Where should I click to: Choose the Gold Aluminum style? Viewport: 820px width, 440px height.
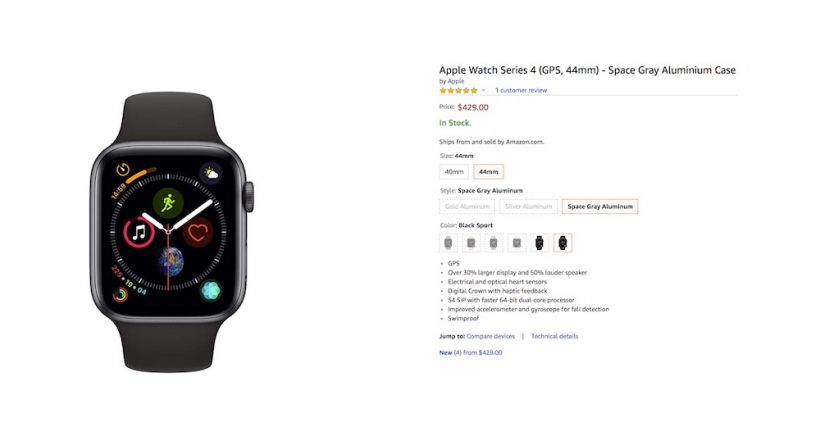(x=467, y=207)
